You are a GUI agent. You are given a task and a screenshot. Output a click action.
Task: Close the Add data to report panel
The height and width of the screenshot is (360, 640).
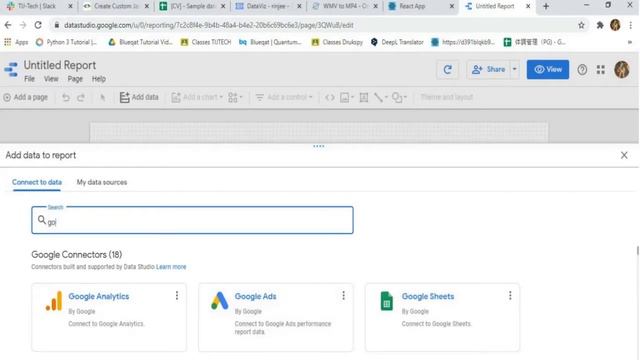pyautogui.click(x=624, y=155)
